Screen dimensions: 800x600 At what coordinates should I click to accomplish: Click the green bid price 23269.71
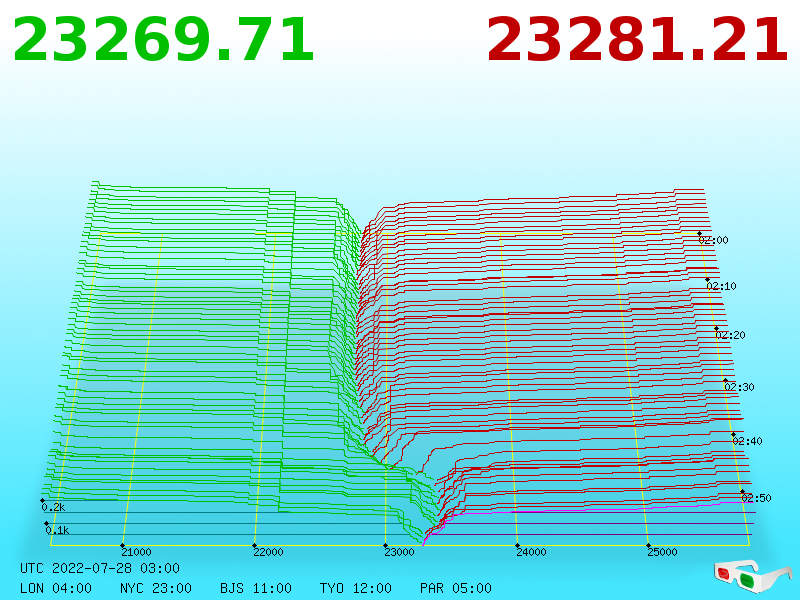(163, 40)
